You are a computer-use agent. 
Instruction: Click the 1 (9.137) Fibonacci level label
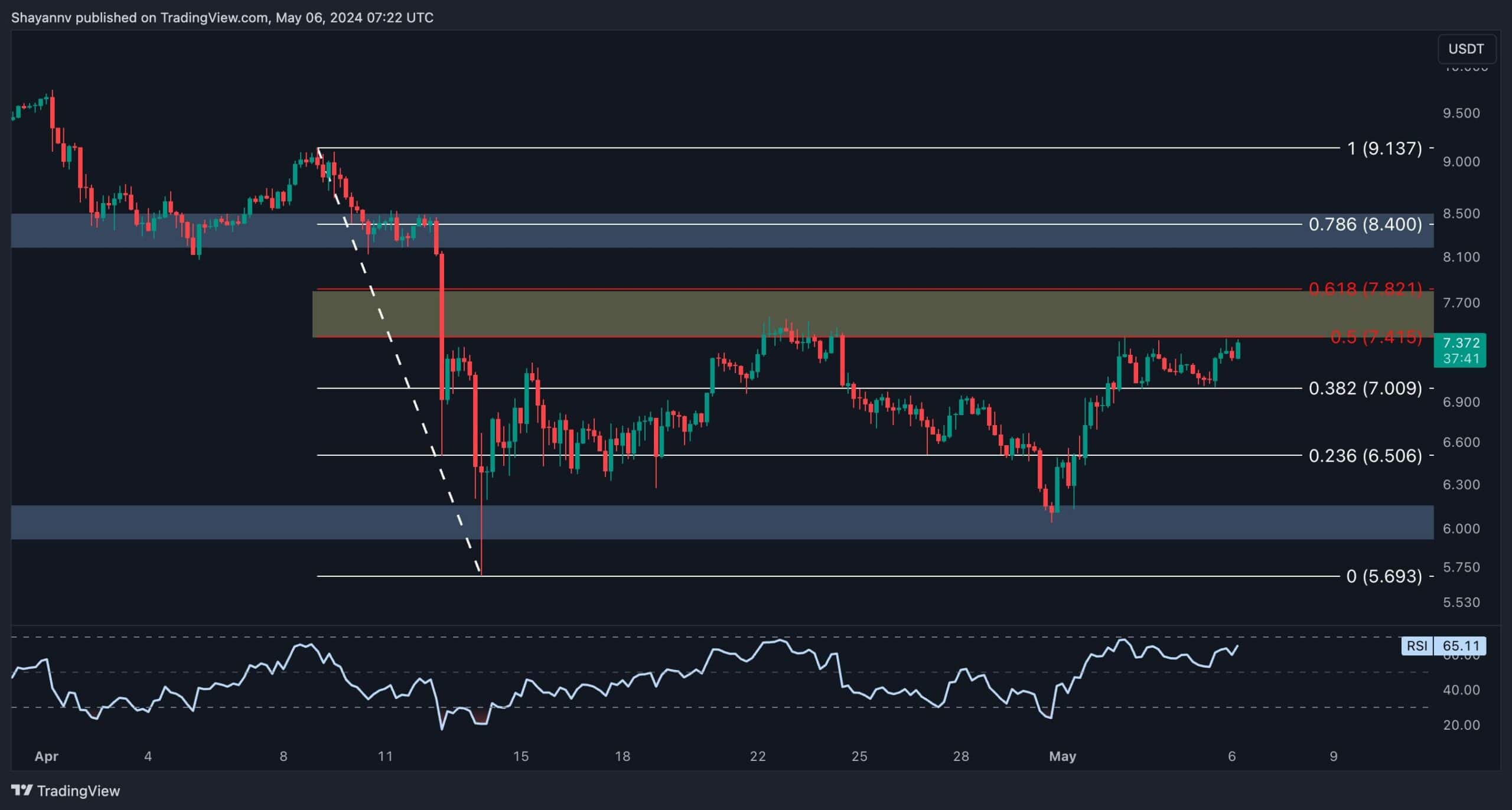click(x=1384, y=148)
